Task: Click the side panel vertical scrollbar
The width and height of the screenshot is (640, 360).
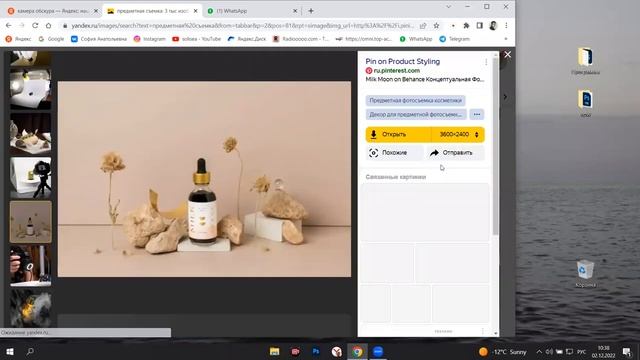Action: (x=496, y=147)
